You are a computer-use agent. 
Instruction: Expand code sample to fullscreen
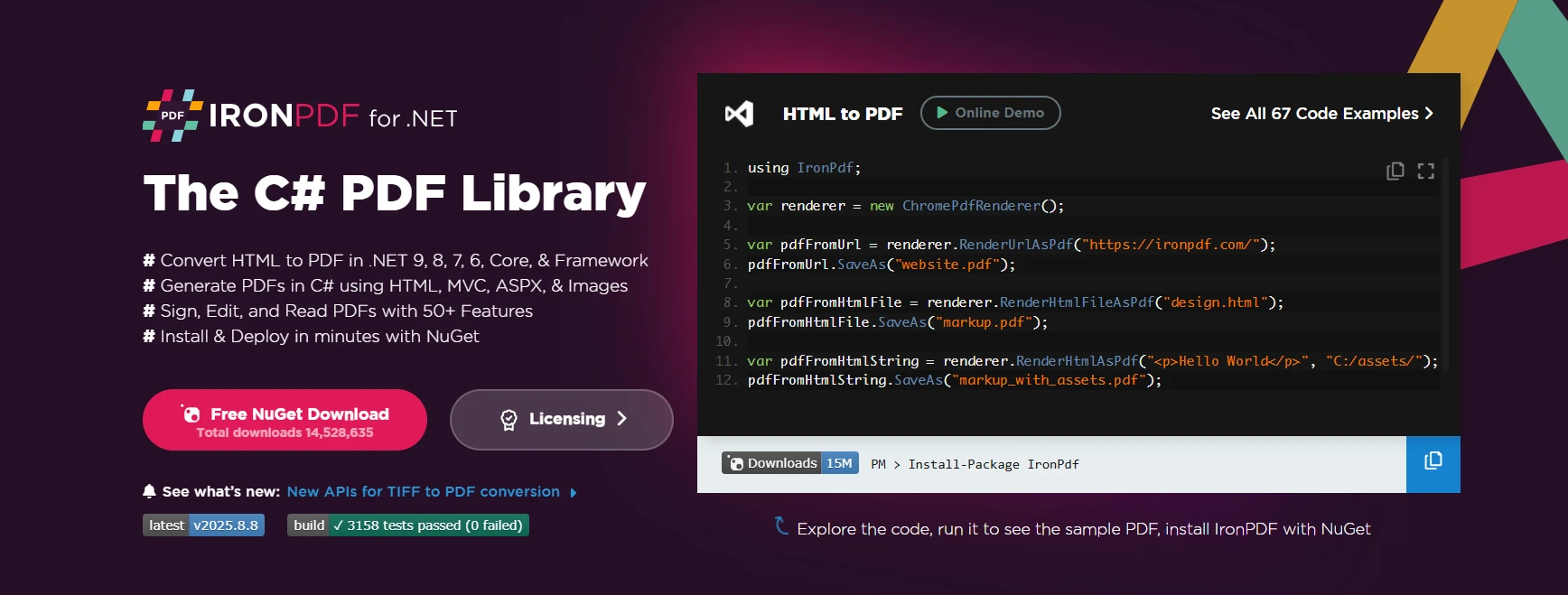coord(1426,171)
